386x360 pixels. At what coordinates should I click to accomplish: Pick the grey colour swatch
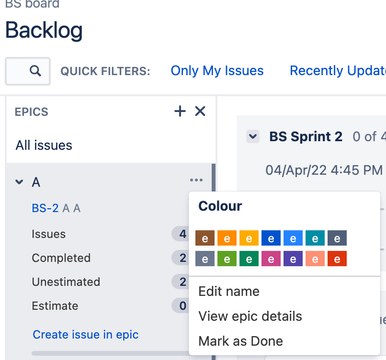tap(205, 258)
